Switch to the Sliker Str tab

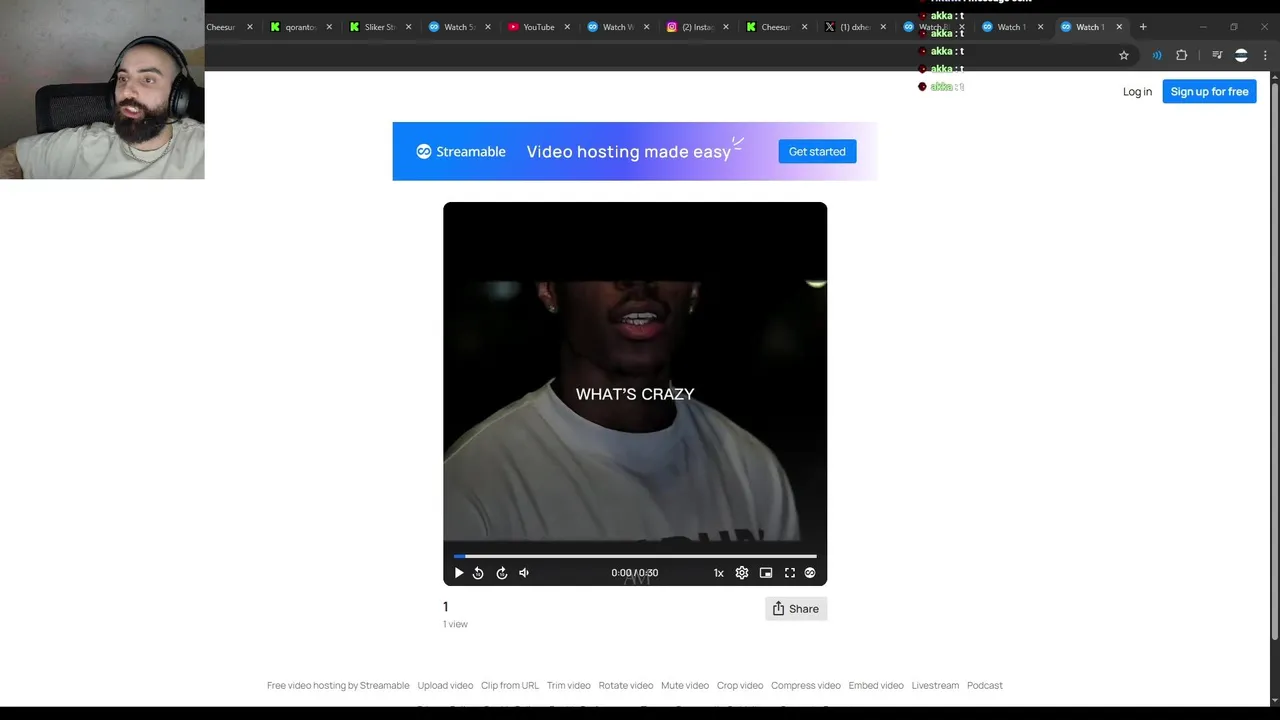pyautogui.click(x=379, y=27)
